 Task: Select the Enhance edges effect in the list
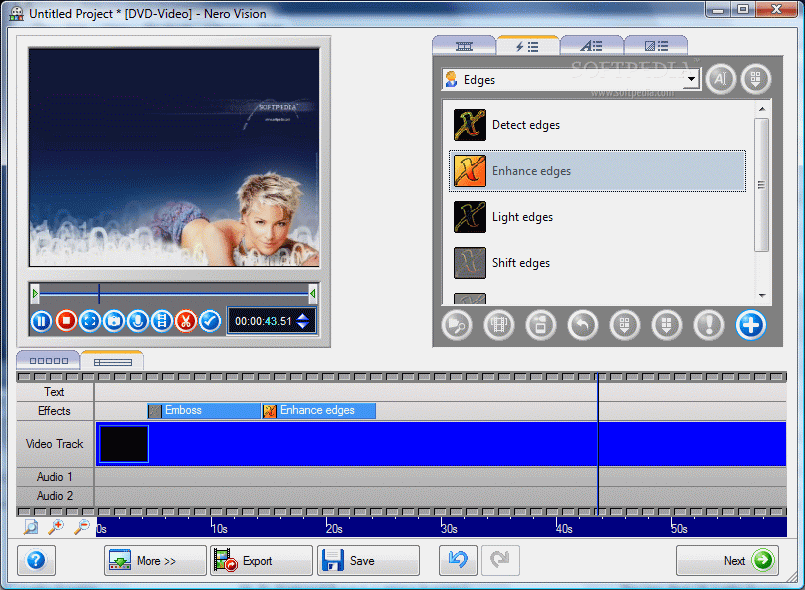tap(598, 171)
